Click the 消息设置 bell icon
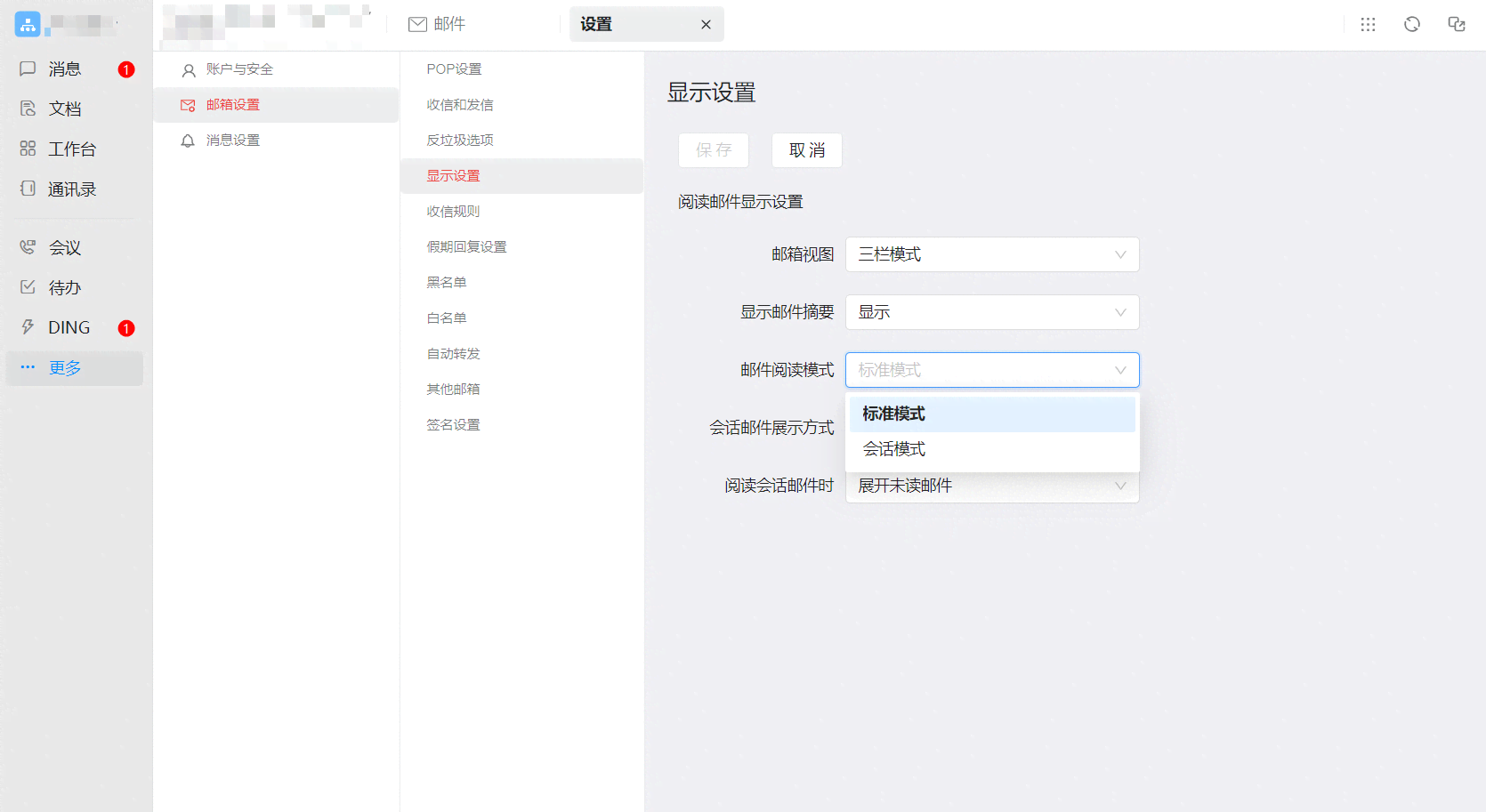1486x812 pixels. (188, 141)
